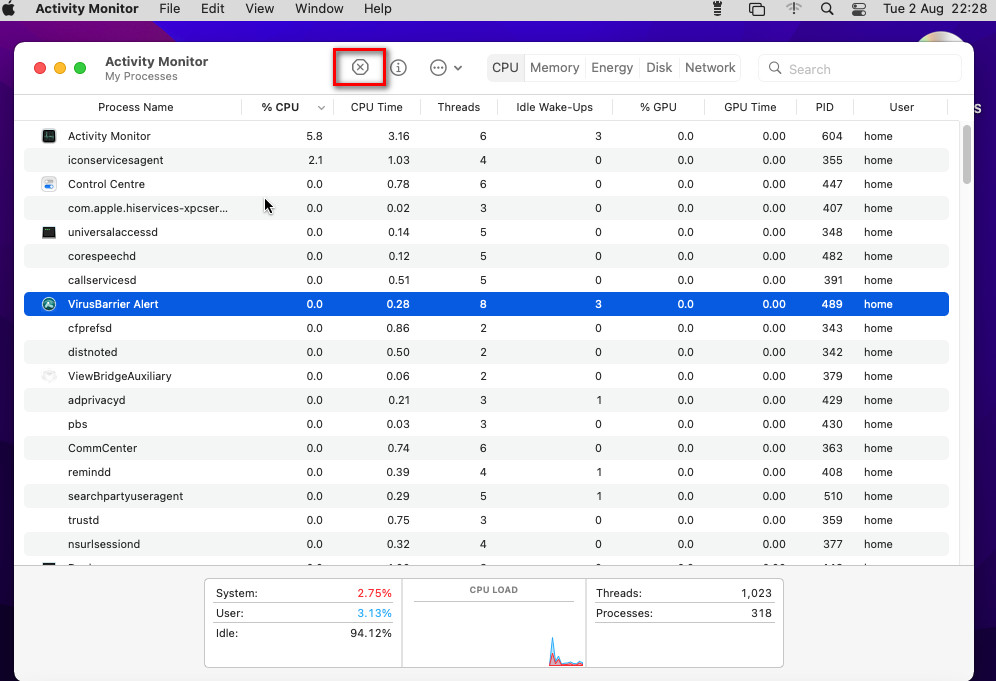Select the Activity Monitor process icon
This screenshot has width=996, height=681.
pyautogui.click(x=49, y=136)
